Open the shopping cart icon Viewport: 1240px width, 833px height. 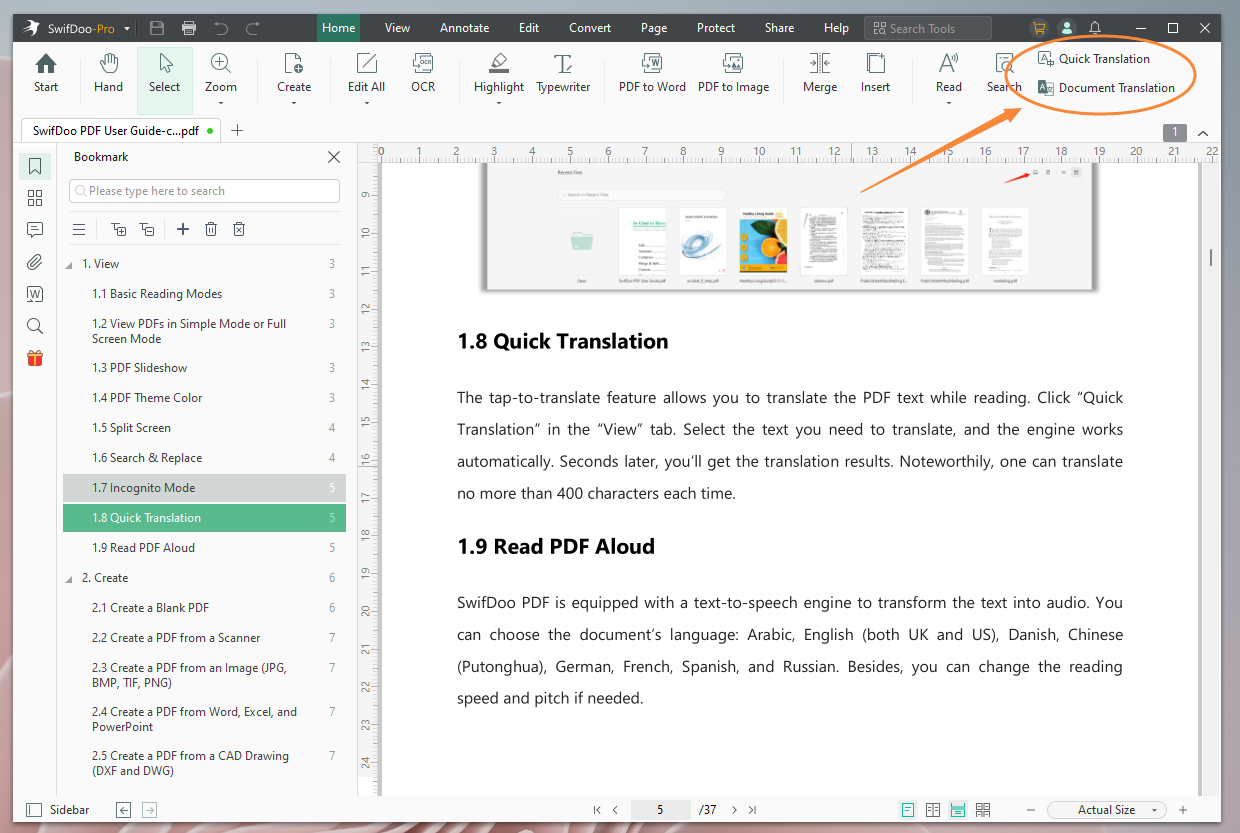click(x=1039, y=28)
